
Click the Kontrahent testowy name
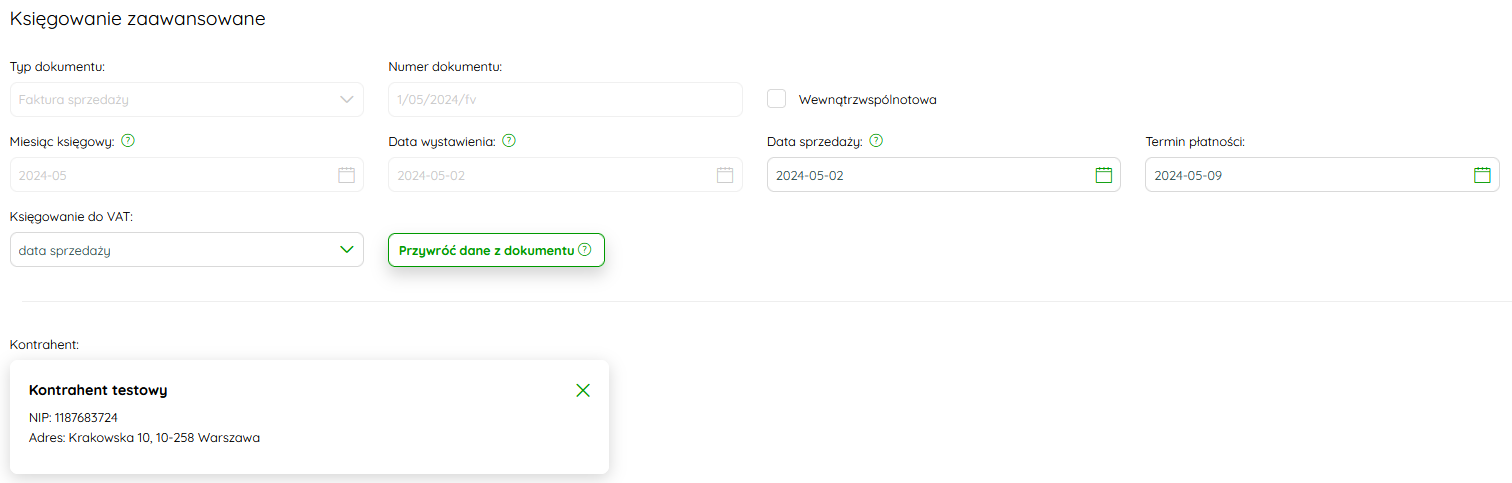(x=98, y=390)
